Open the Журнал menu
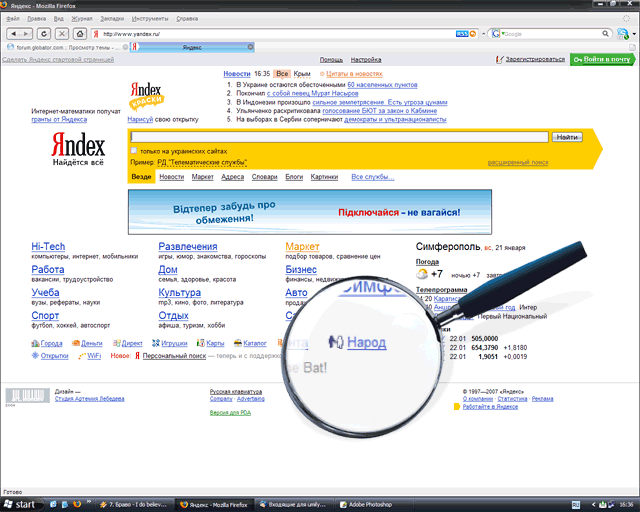640x512 pixels. 82,19
